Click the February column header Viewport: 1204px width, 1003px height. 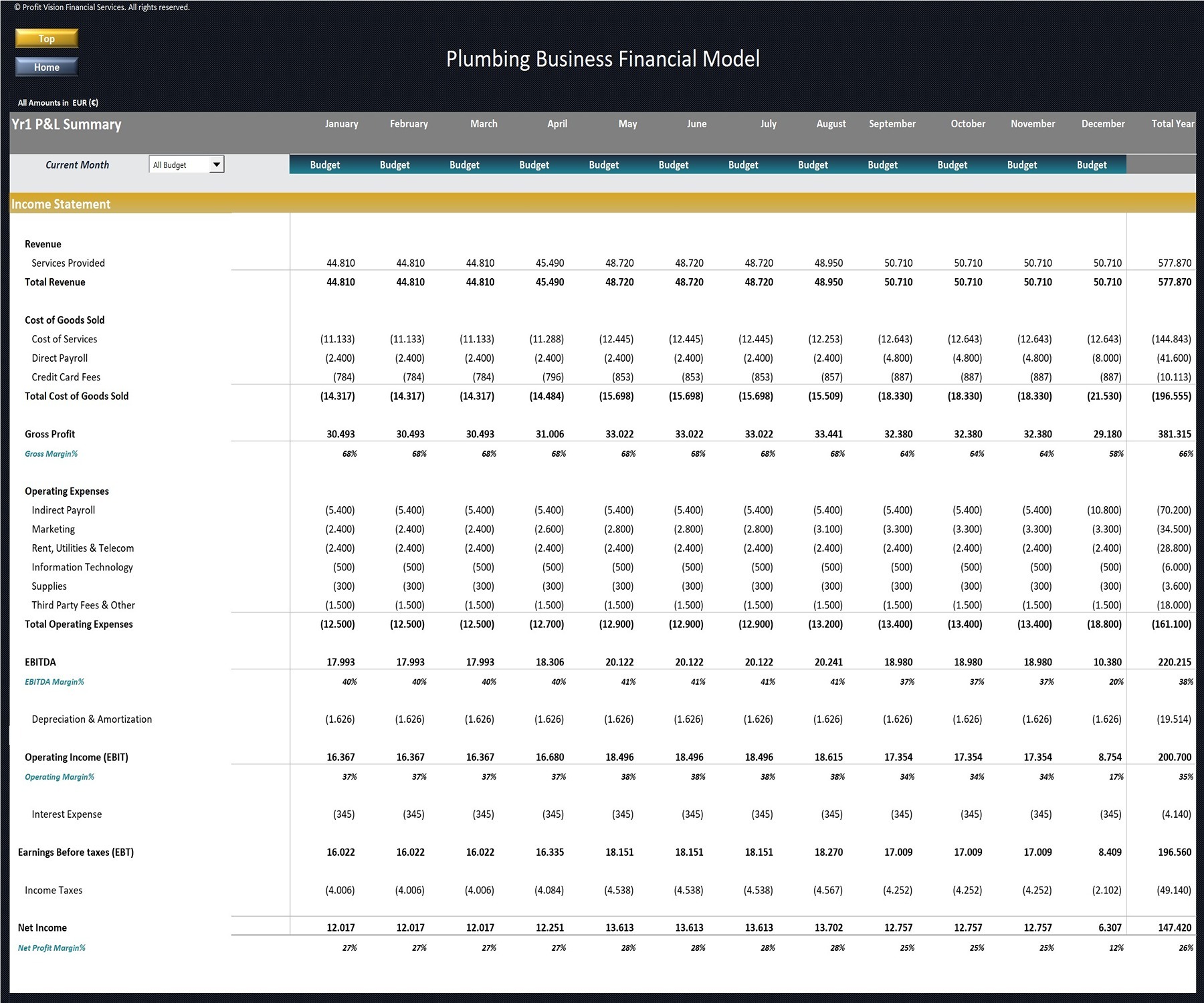tap(409, 124)
